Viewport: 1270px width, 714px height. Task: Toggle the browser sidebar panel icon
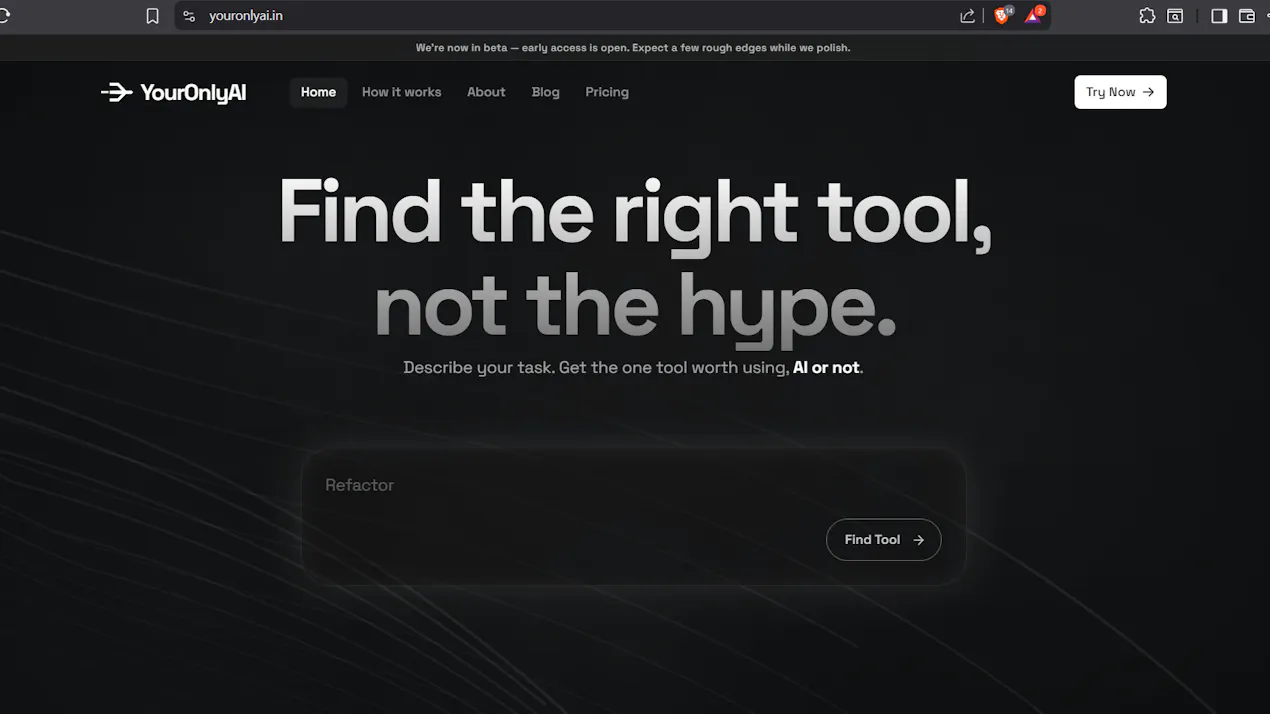(1219, 16)
